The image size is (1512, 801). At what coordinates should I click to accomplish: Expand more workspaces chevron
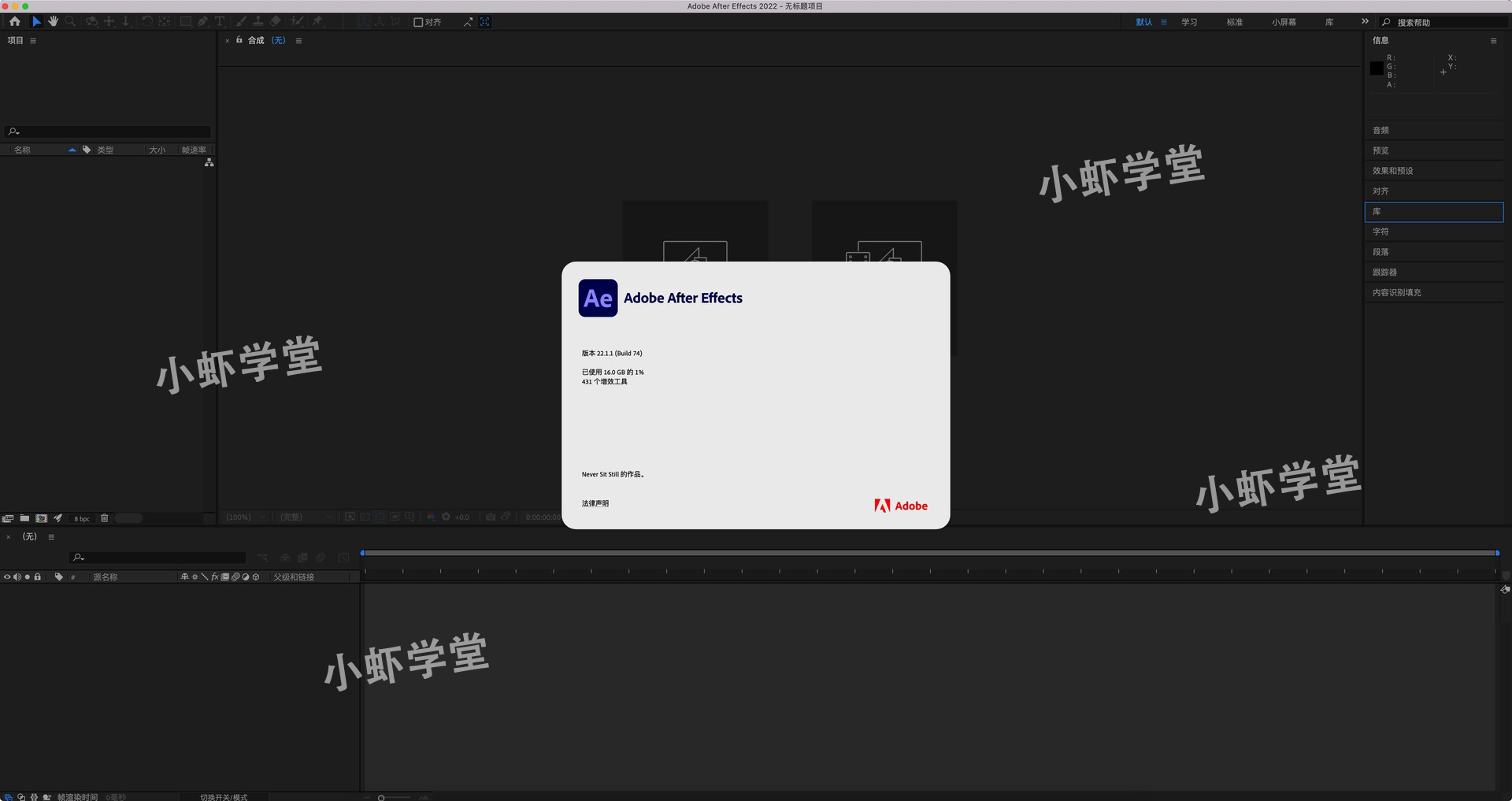click(1365, 22)
